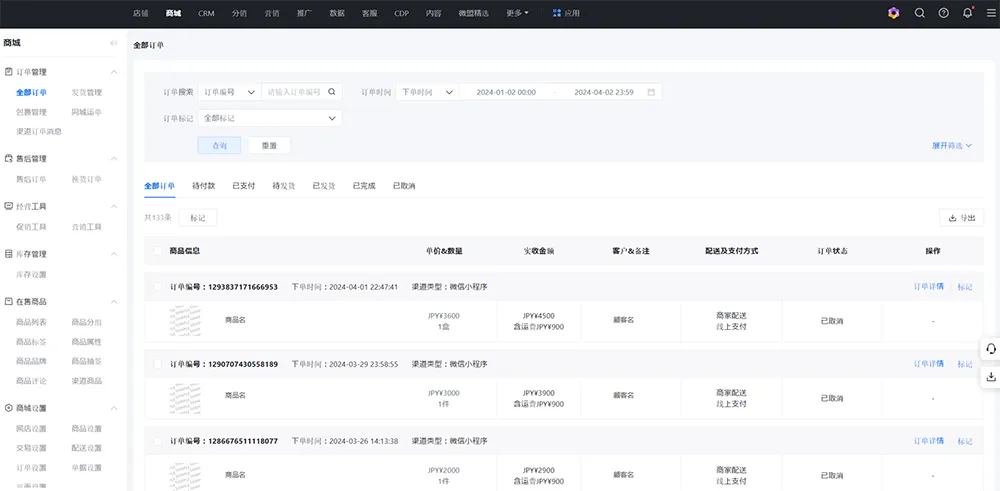Click the search icon in the order number field
The width and height of the screenshot is (1000, 491).
332,92
